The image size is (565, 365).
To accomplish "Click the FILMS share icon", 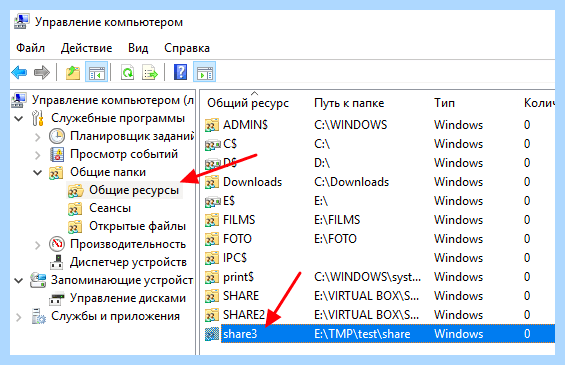I will click(212, 220).
